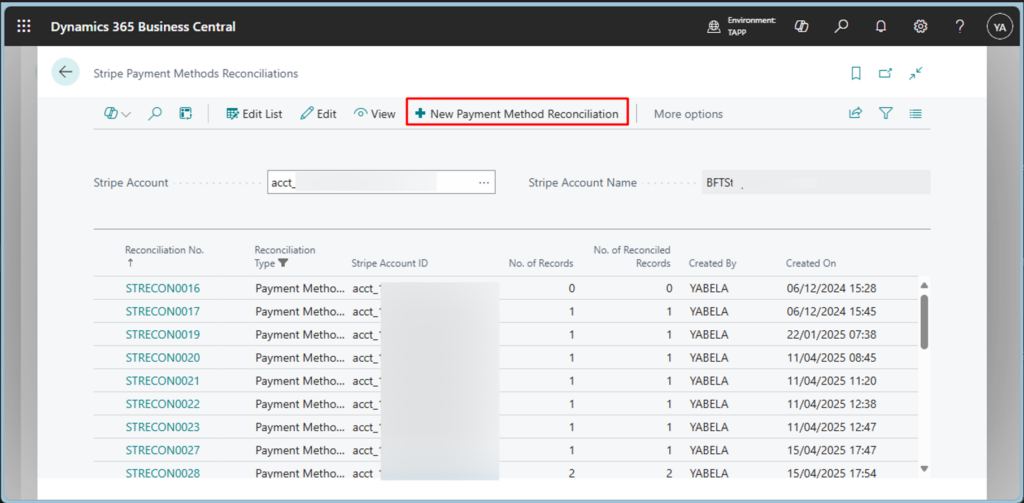The image size is (1024, 503).
Task: Select Created On 06/12/2024 15:45
Action: tap(832, 312)
